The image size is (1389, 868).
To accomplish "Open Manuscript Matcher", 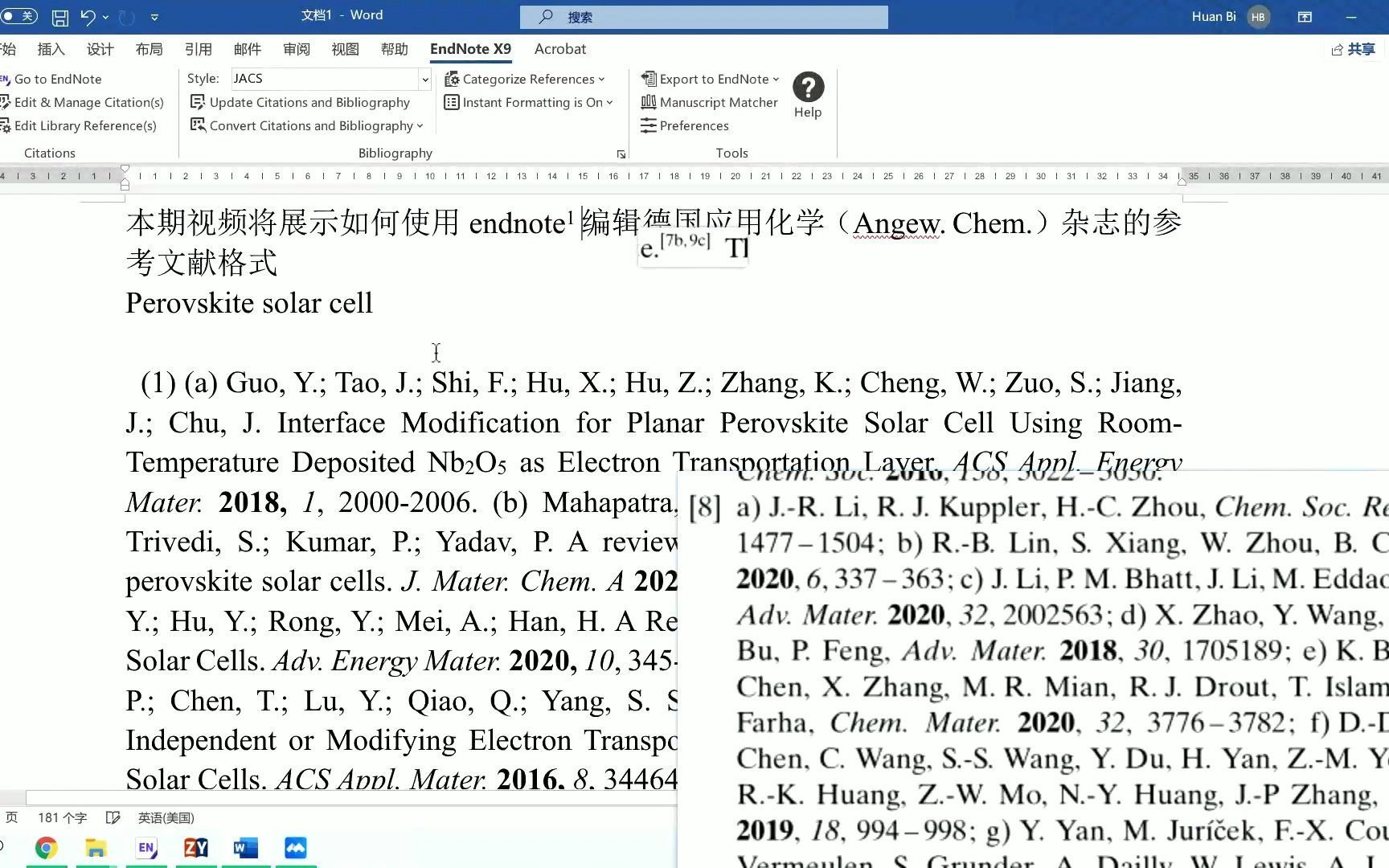I will 718,102.
